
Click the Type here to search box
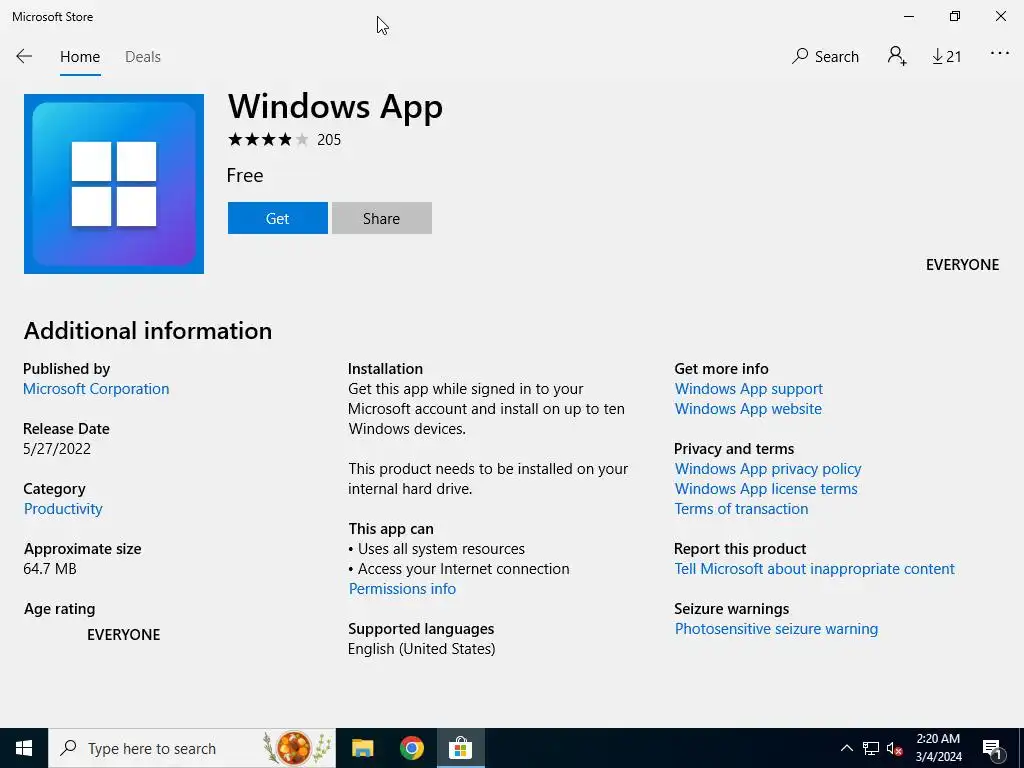coord(191,748)
